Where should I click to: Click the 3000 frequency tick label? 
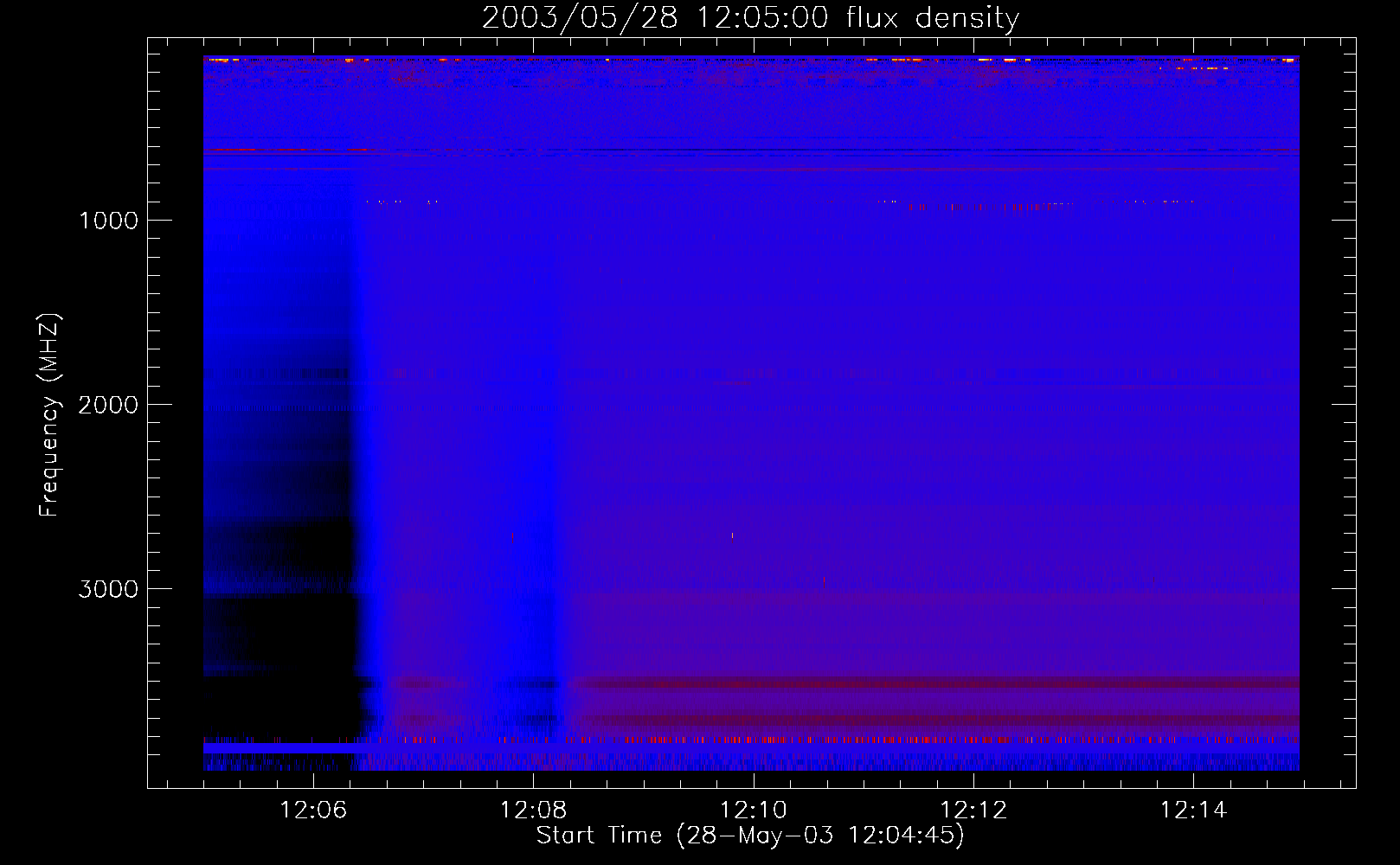[x=108, y=589]
